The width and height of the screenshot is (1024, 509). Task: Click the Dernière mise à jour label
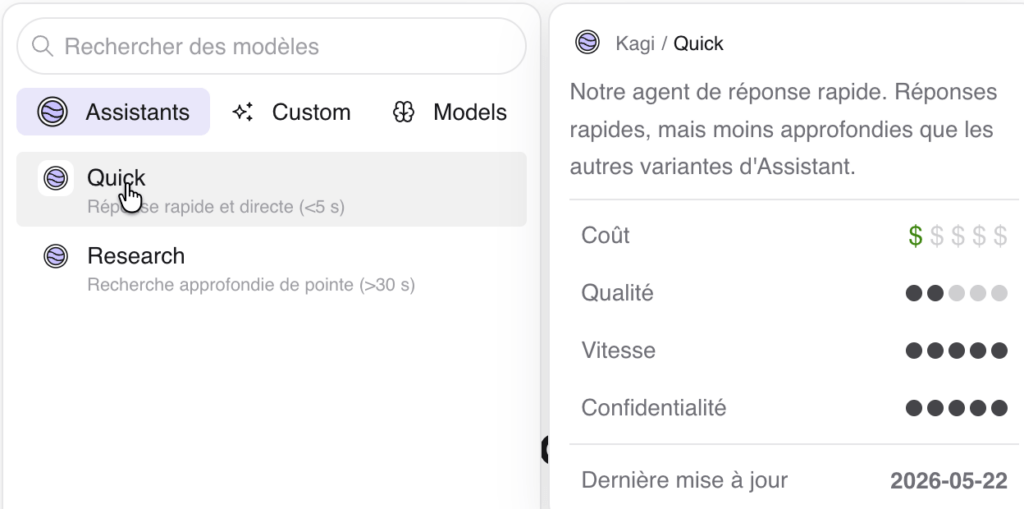click(684, 480)
